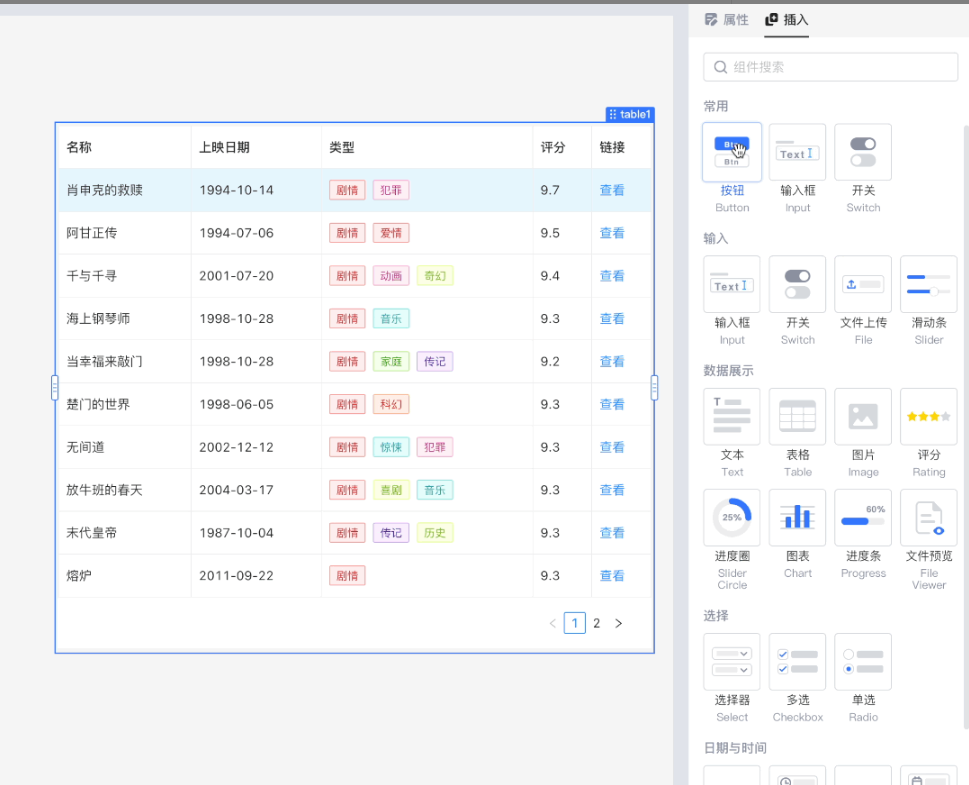Select the Button component icon under 常用
The image size is (969, 785).
(732, 153)
